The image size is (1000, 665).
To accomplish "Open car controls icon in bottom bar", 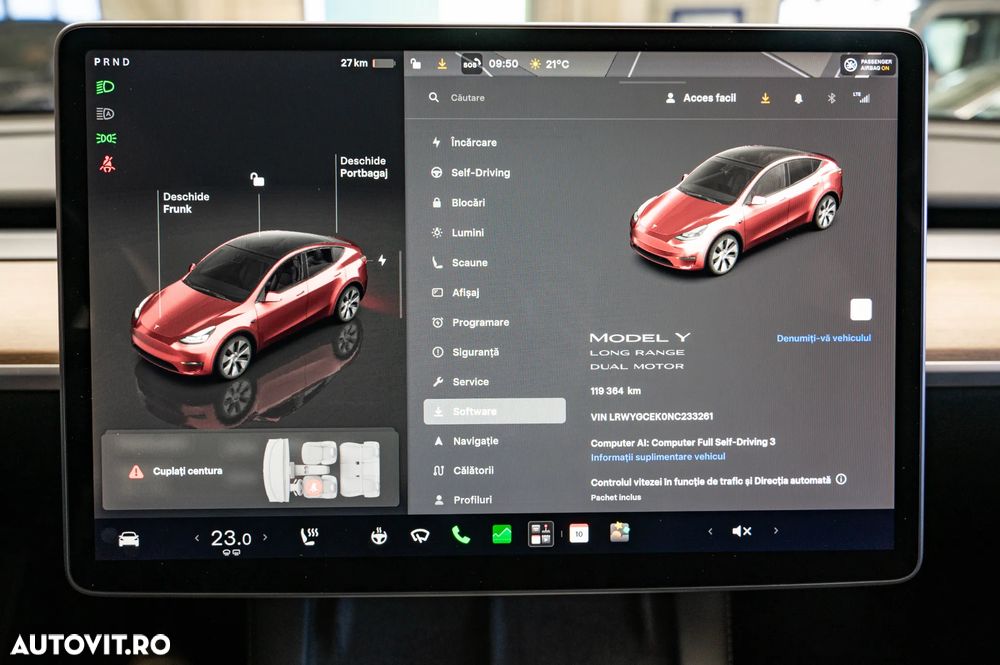I will [129, 539].
